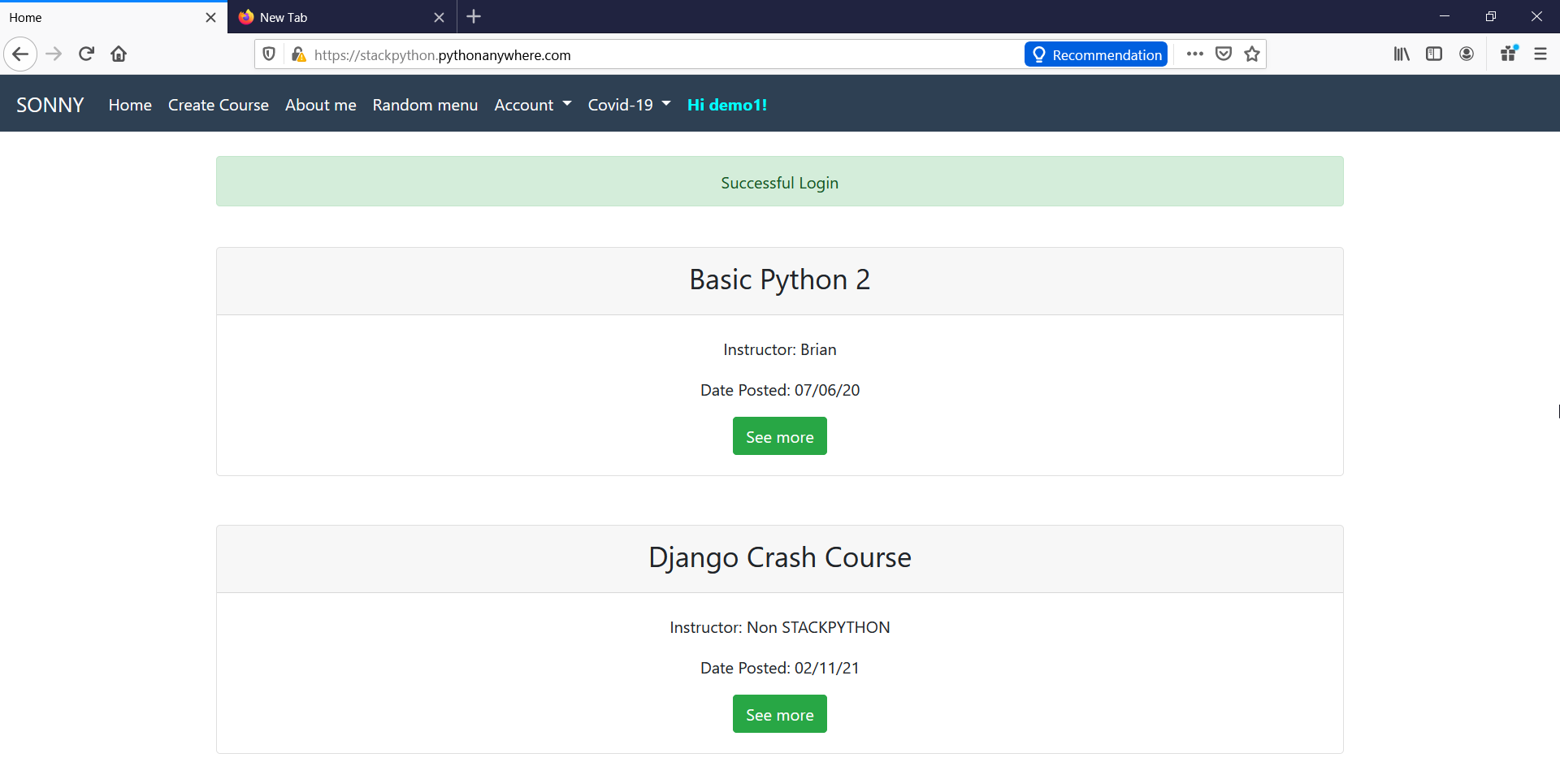This screenshot has height=784, width=1560.
Task: Click 'Date Posted: 02/11/21' text
Action: pyautogui.click(x=780, y=668)
